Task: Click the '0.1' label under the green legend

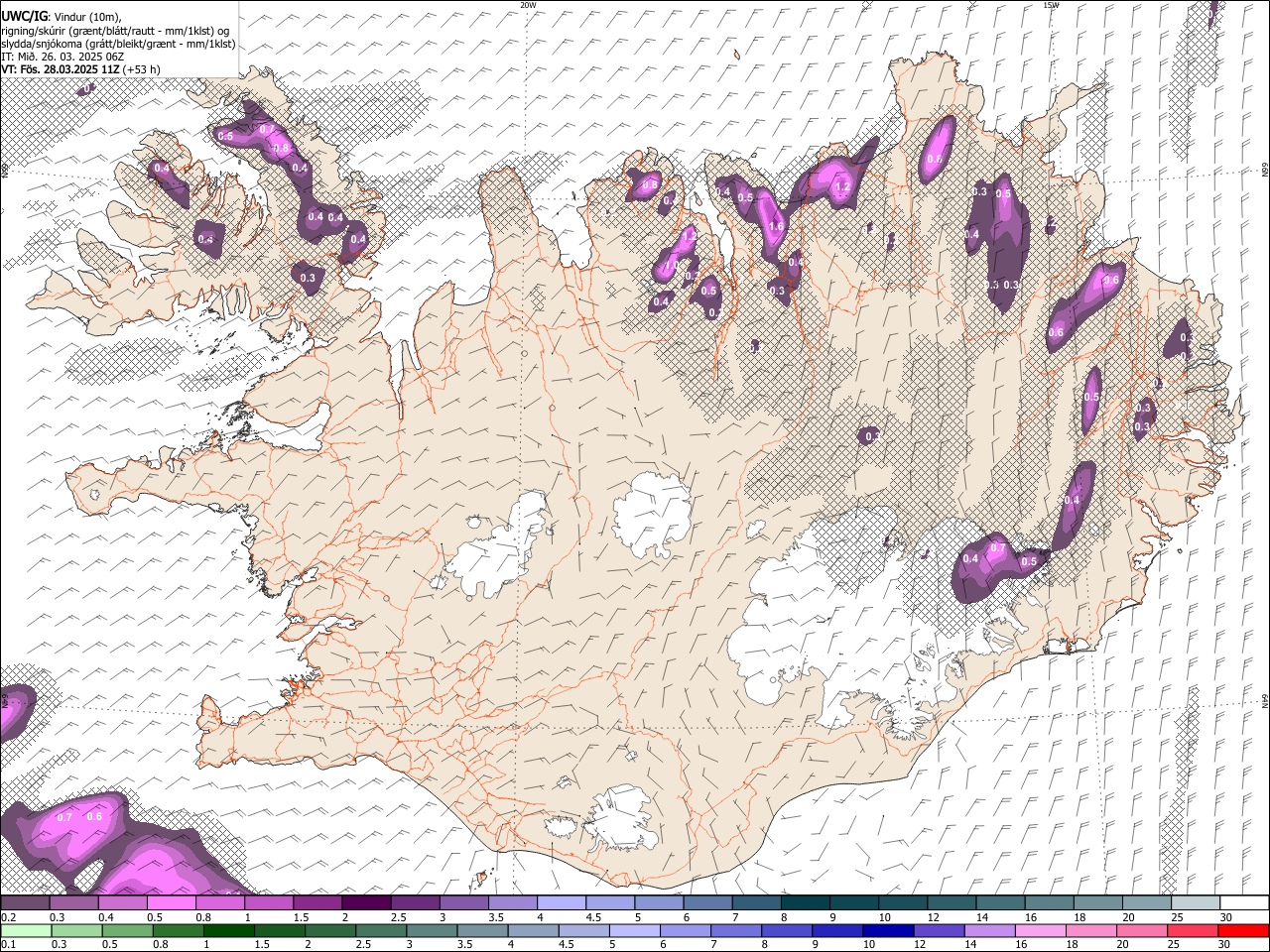Action: [9, 944]
